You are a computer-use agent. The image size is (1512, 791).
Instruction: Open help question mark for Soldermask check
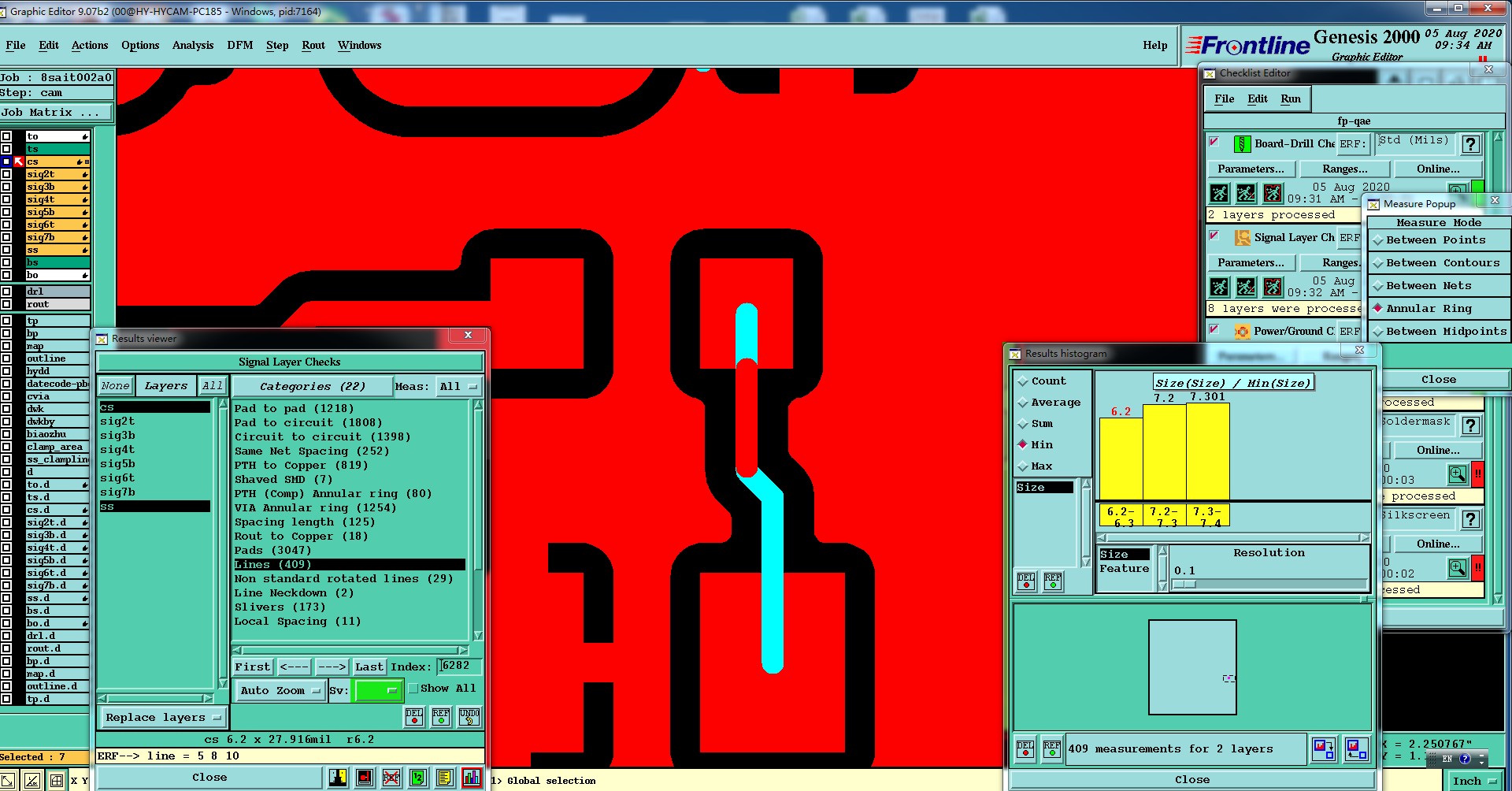tap(1469, 425)
